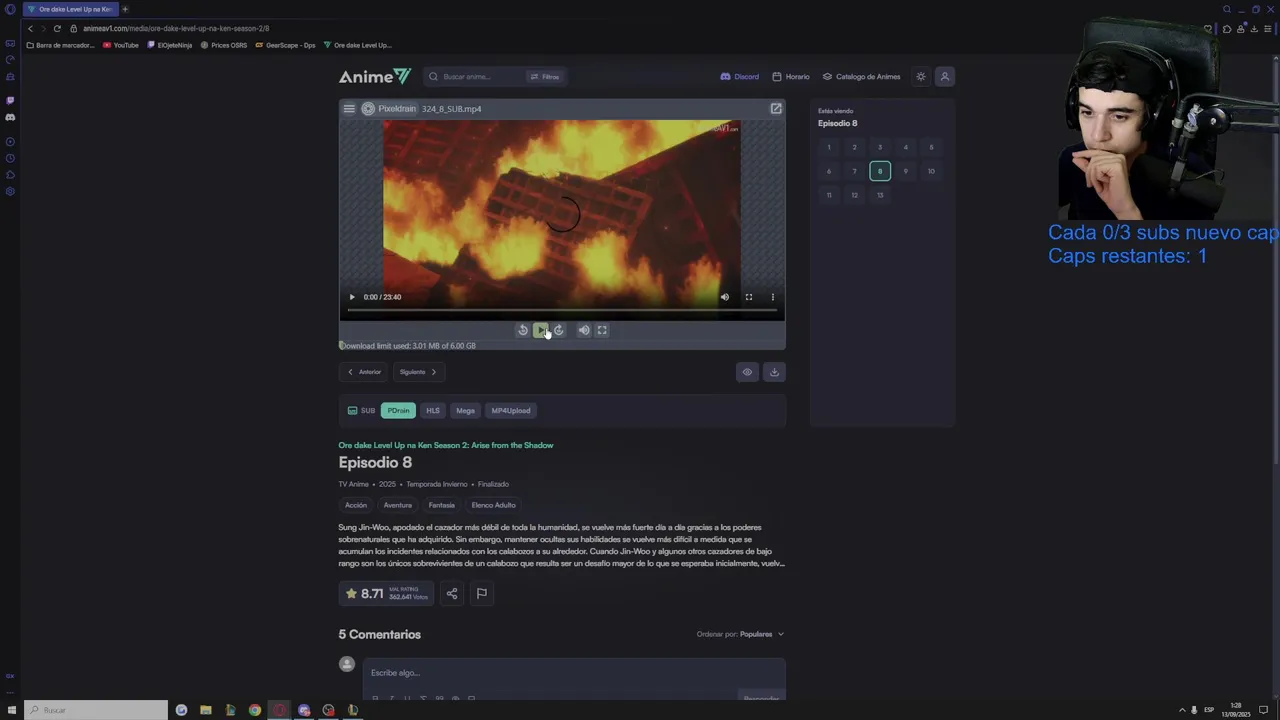Open the user profile icon
The height and width of the screenshot is (720, 1280).
[x=944, y=77]
